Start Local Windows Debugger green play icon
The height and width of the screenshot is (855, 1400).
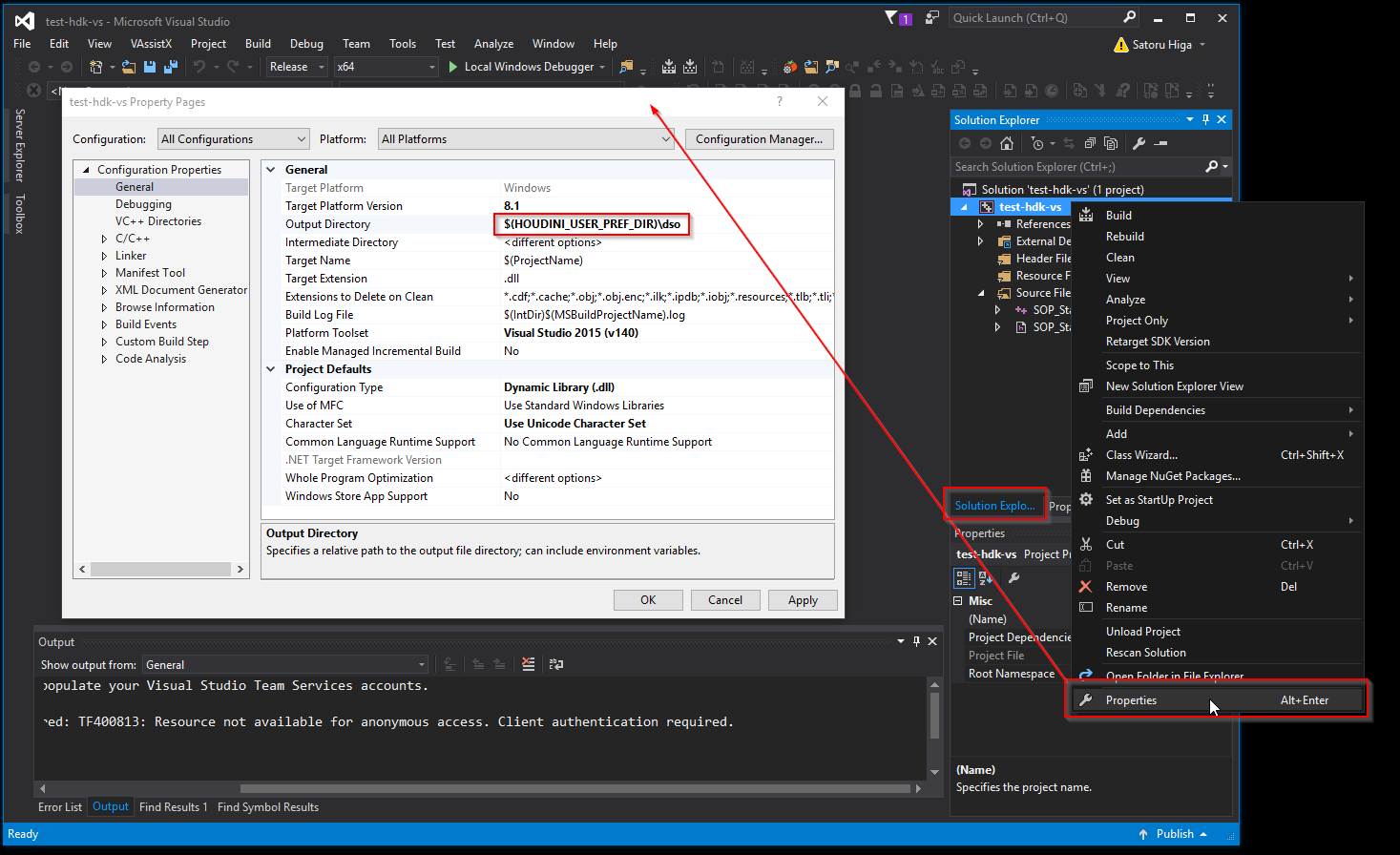pyautogui.click(x=453, y=67)
